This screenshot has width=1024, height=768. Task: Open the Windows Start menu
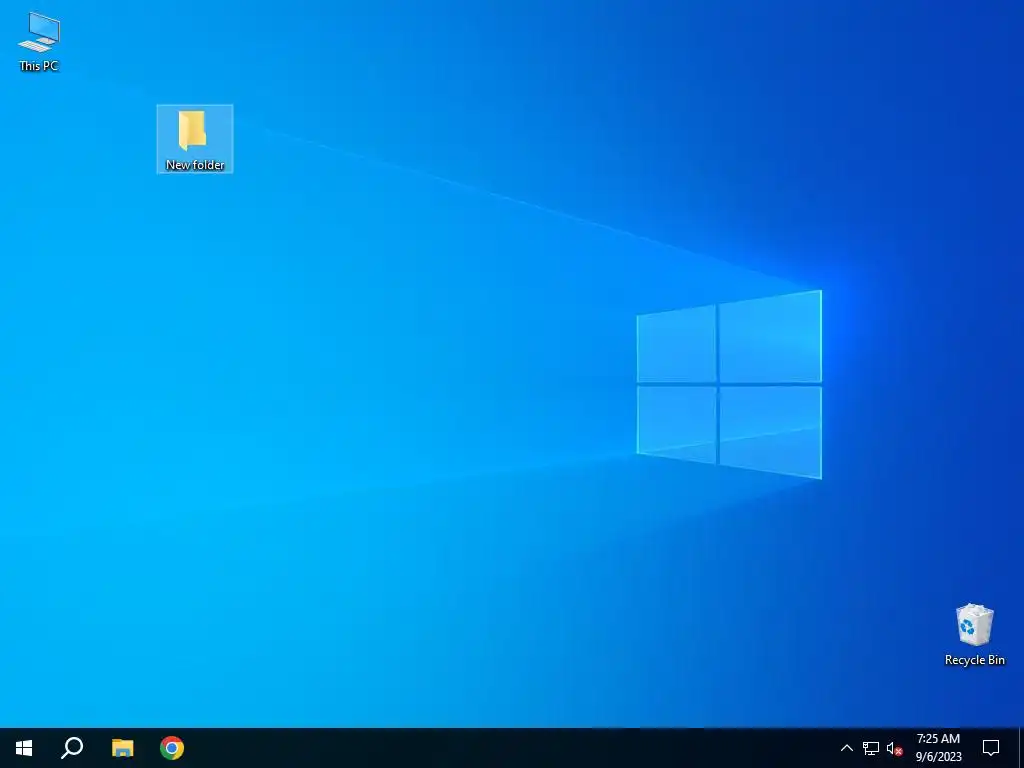coord(24,748)
